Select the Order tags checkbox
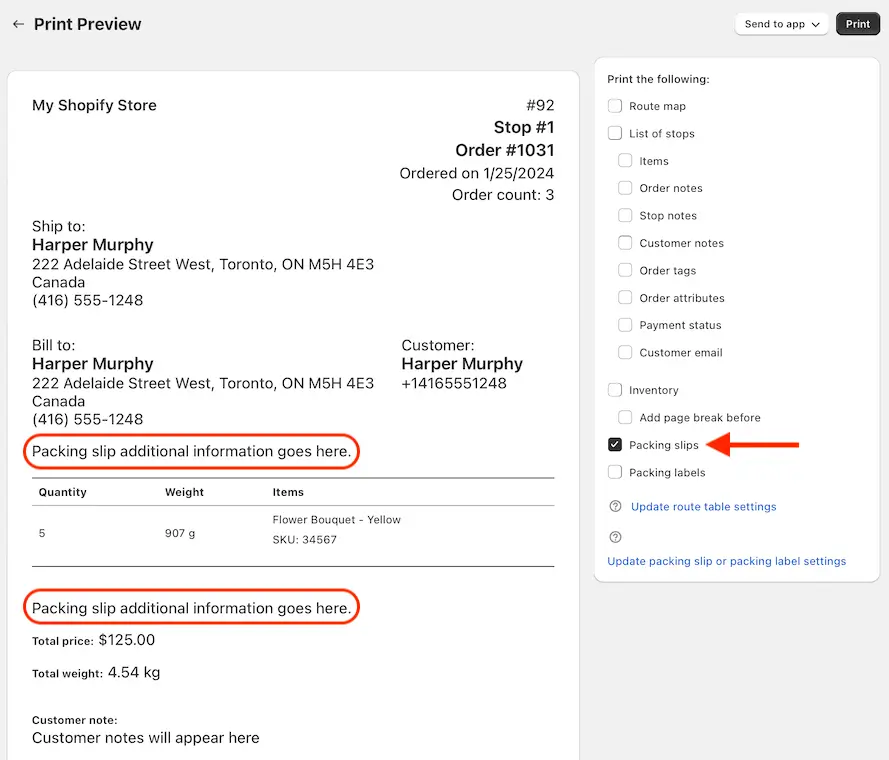Image resolution: width=889 pixels, height=760 pixels. click(625, 270)
